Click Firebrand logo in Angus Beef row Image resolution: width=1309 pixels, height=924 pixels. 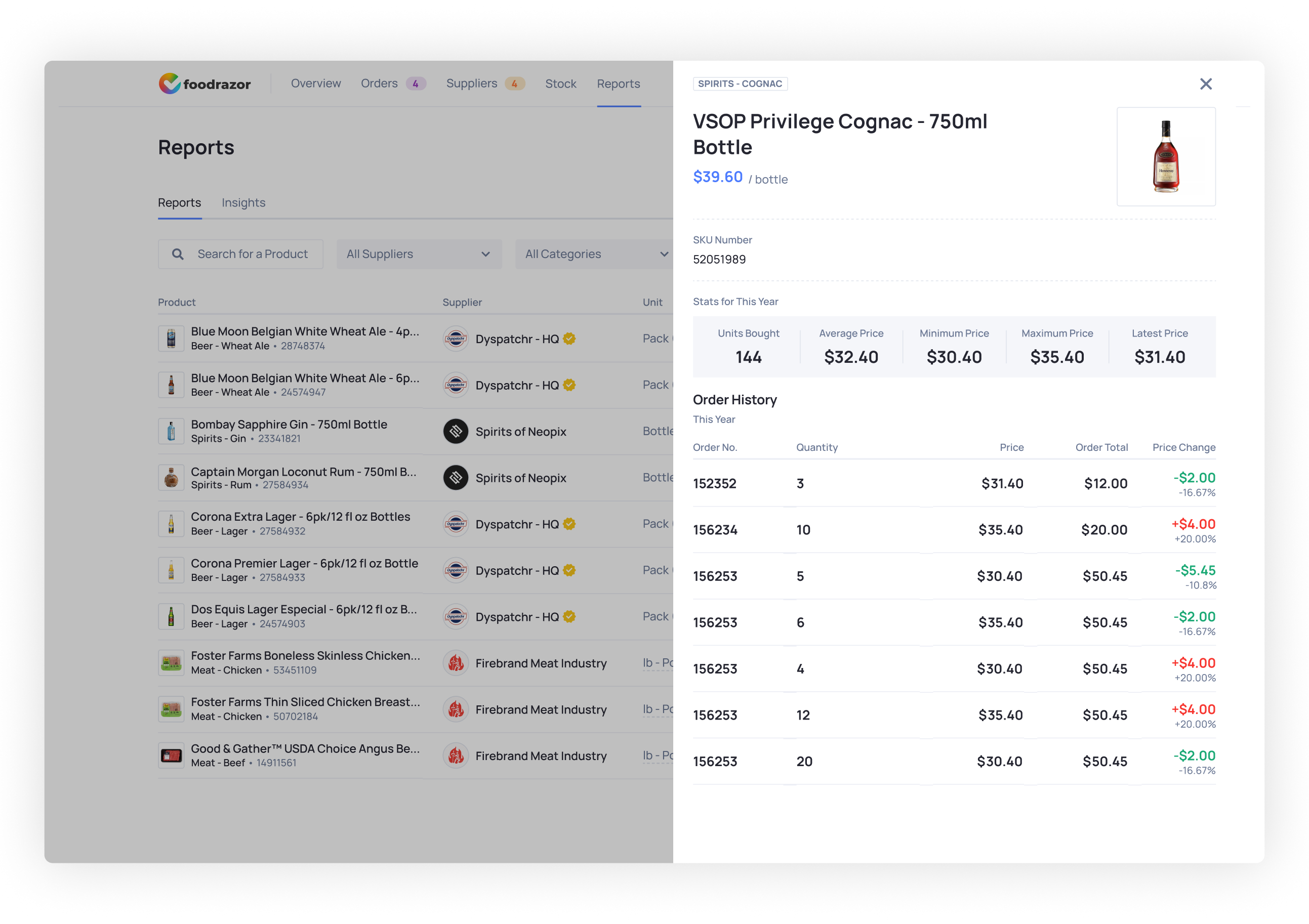point(456,756)
